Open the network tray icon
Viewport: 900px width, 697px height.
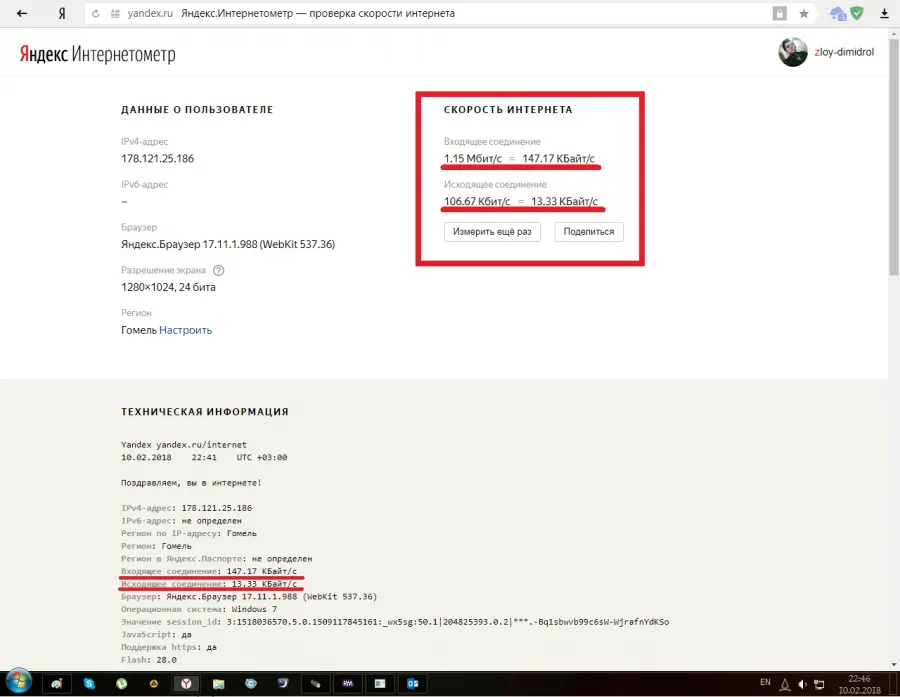pos(819,684)
